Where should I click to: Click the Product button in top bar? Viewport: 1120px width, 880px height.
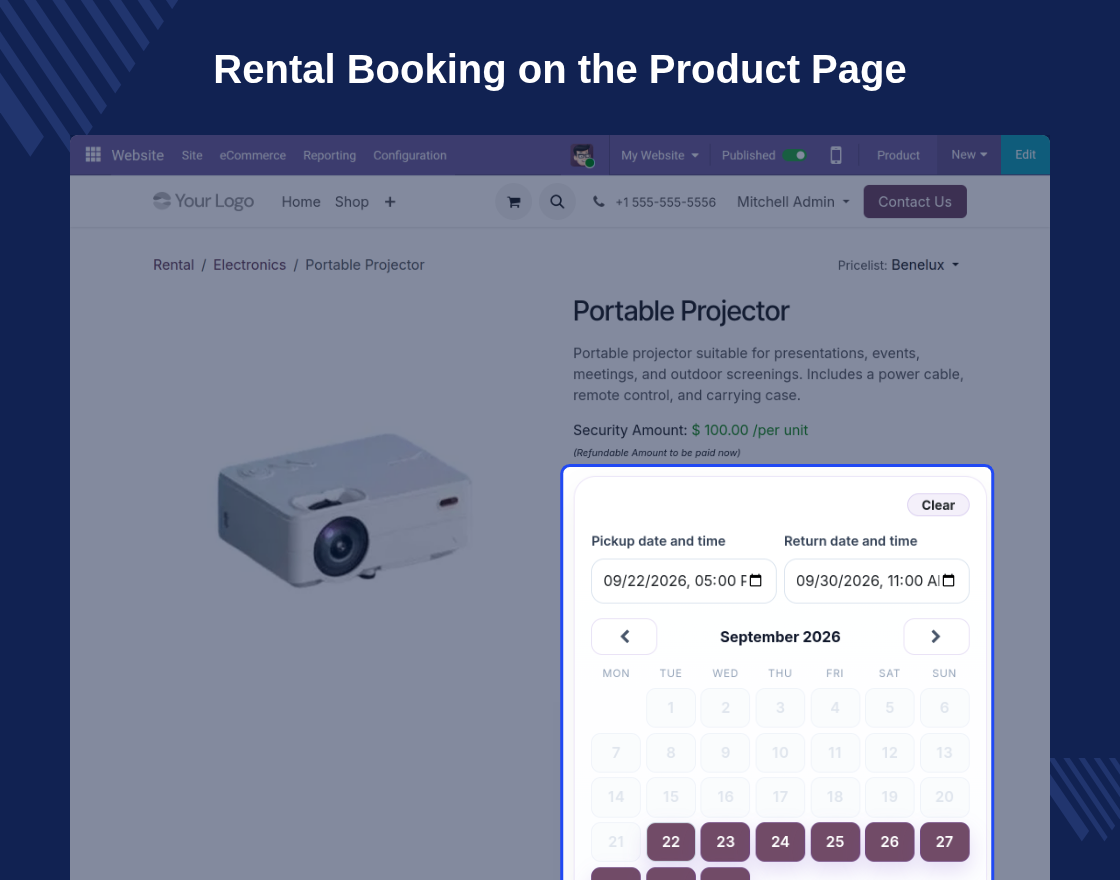(899, 155)
